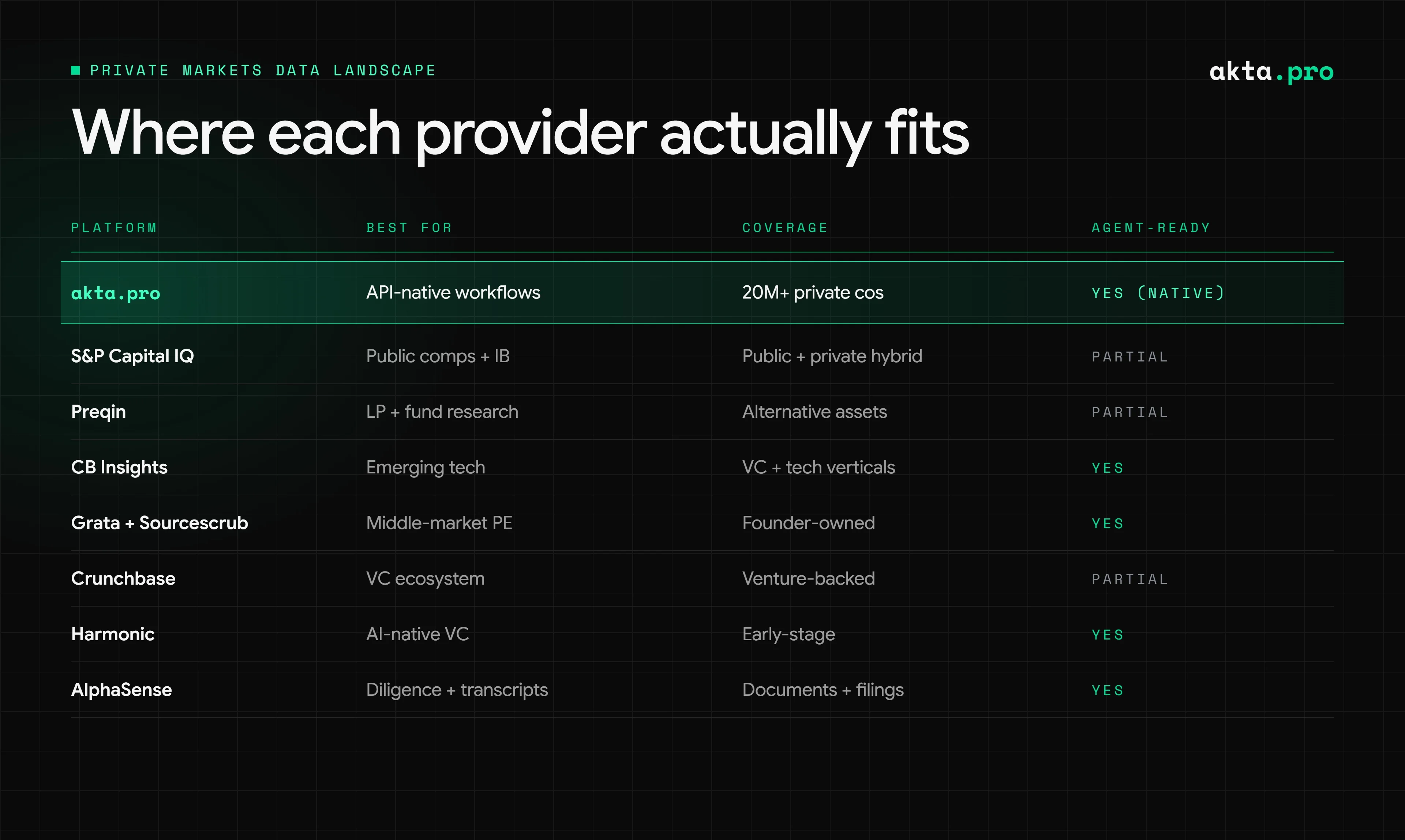Click 'YES (NATIVE)' agent-ready value

1158,293
